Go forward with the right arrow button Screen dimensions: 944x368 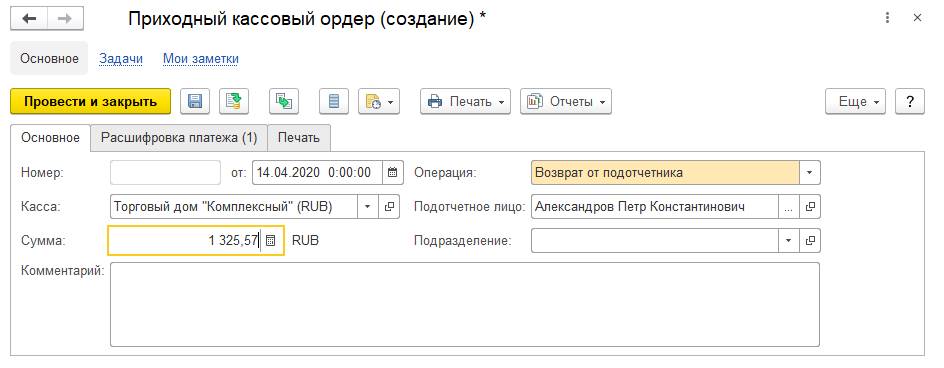click(64, 19)
